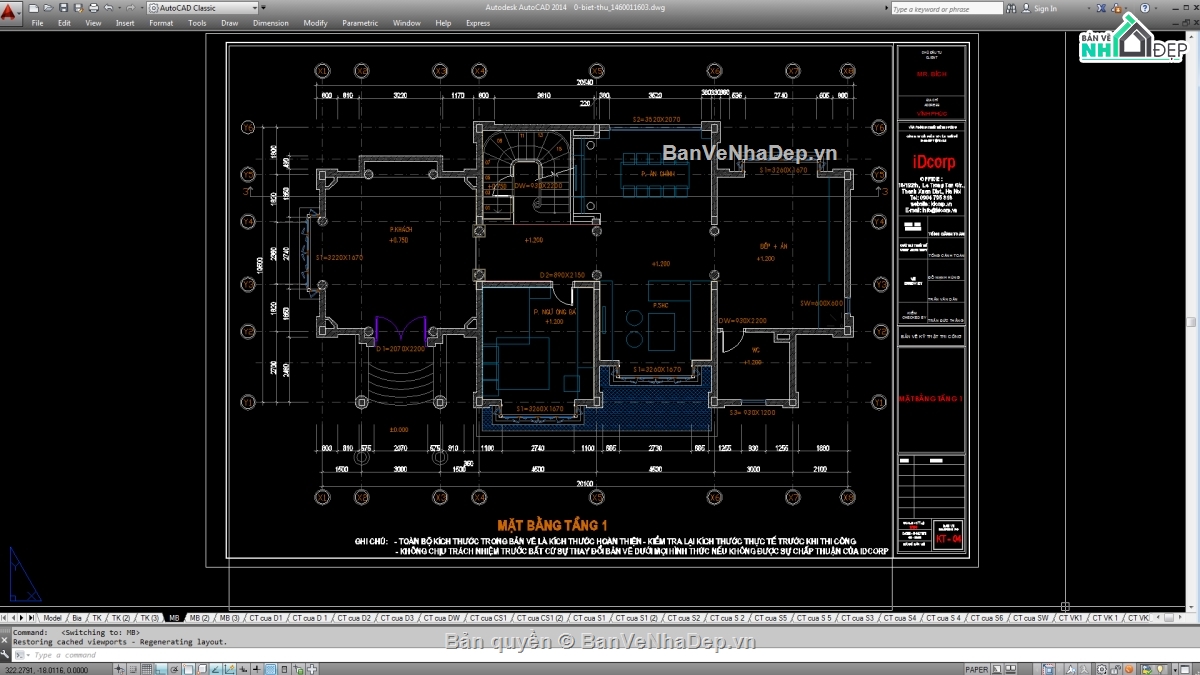The height and width of the screenshot is (675, 1200).
Task: Click the Redo arrow icon
Action: 130,8
